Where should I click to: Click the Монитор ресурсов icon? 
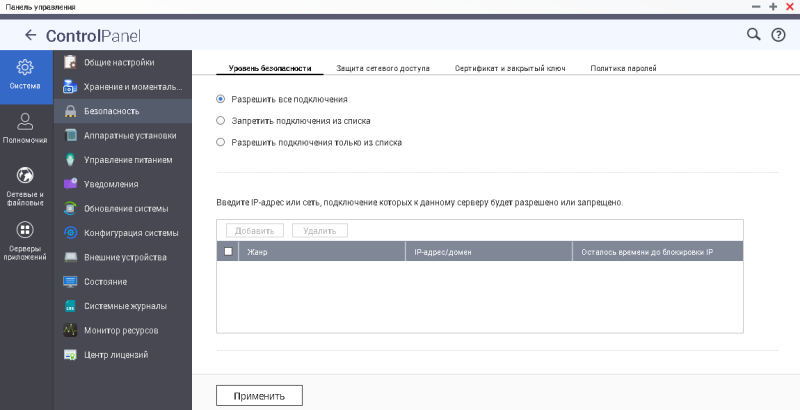70,330
